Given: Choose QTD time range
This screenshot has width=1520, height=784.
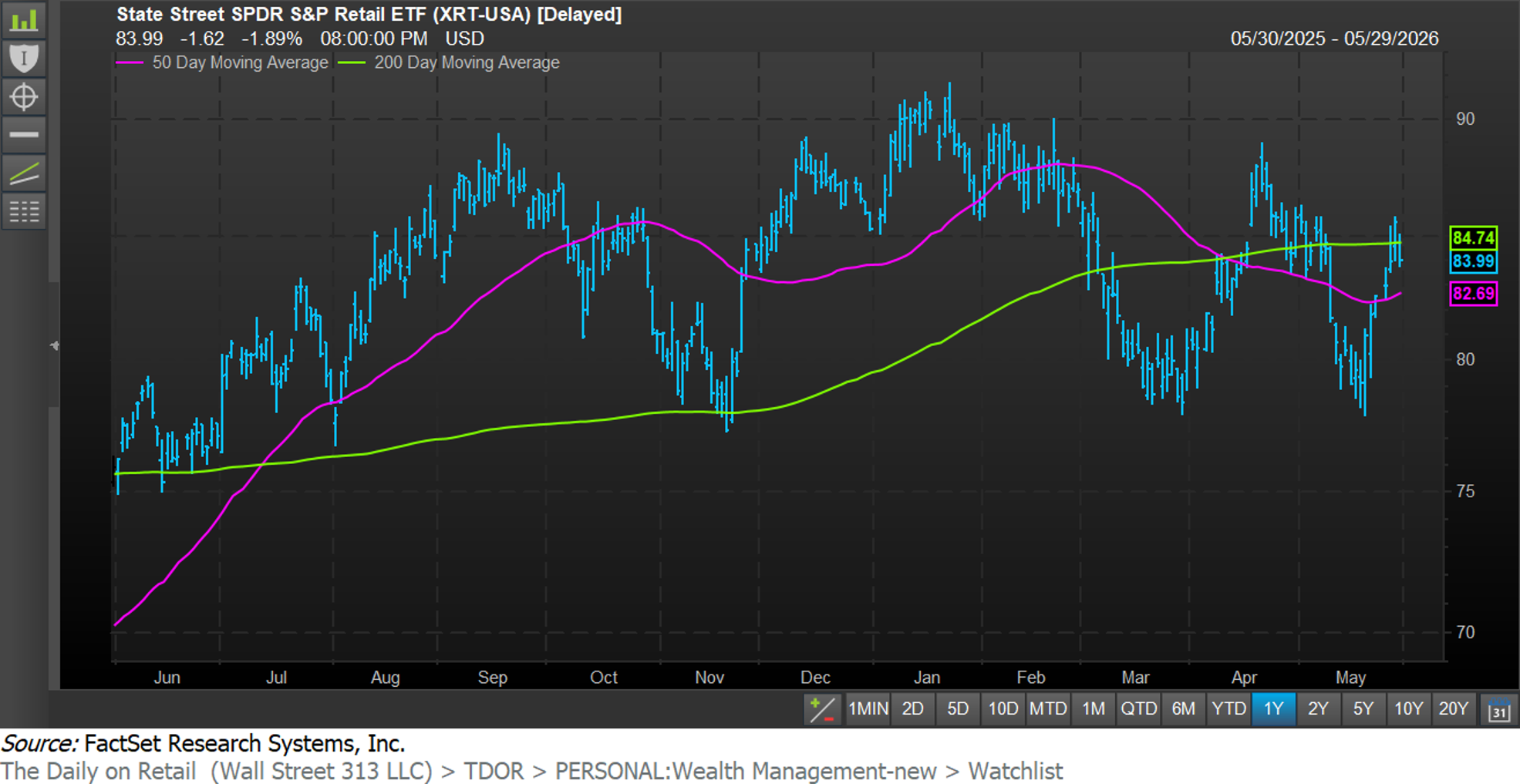Looking at the screenshot, I should coord(1138,708).
